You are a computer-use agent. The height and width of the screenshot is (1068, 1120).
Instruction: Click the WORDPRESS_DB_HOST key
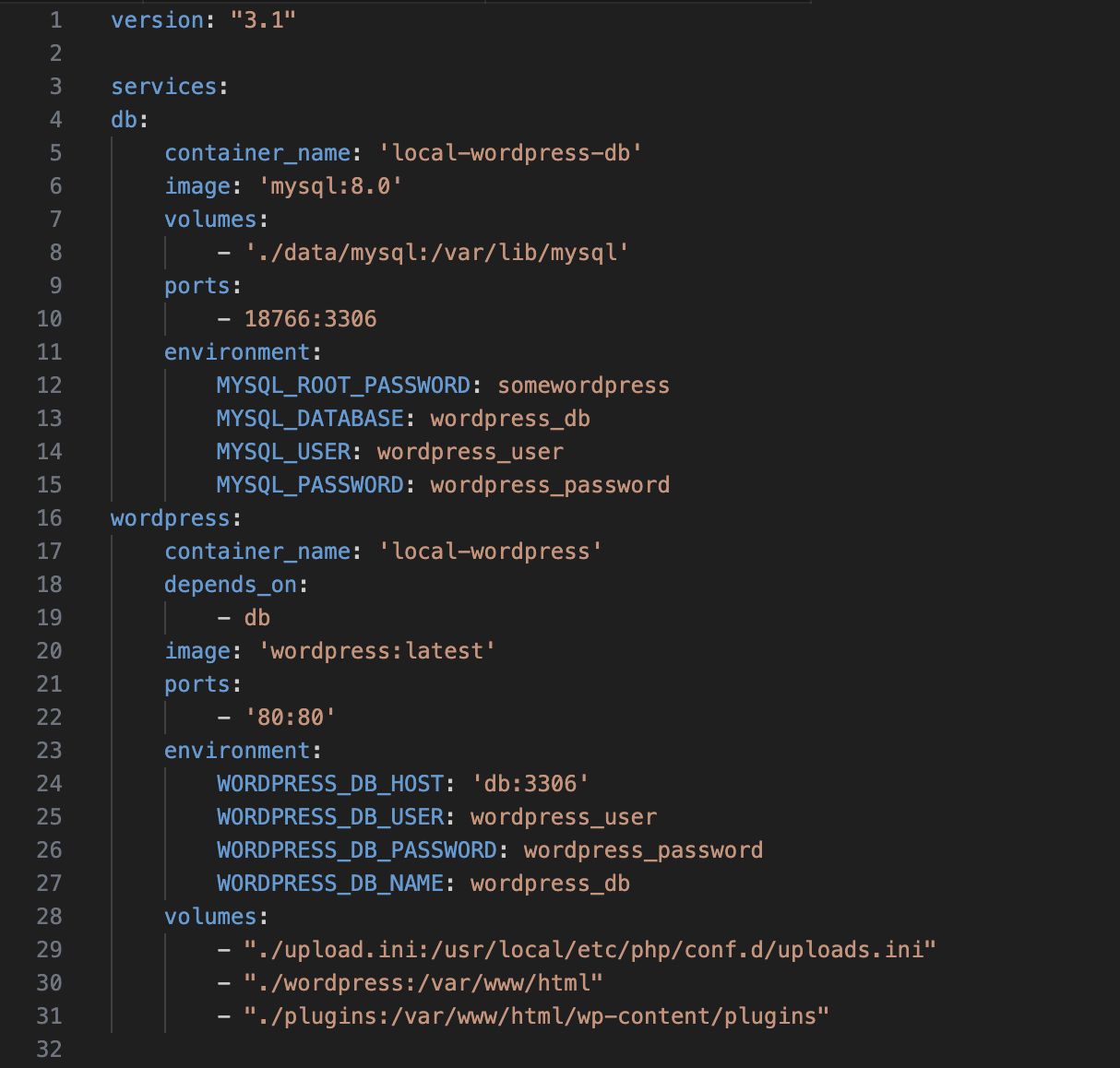coord(330,784)
